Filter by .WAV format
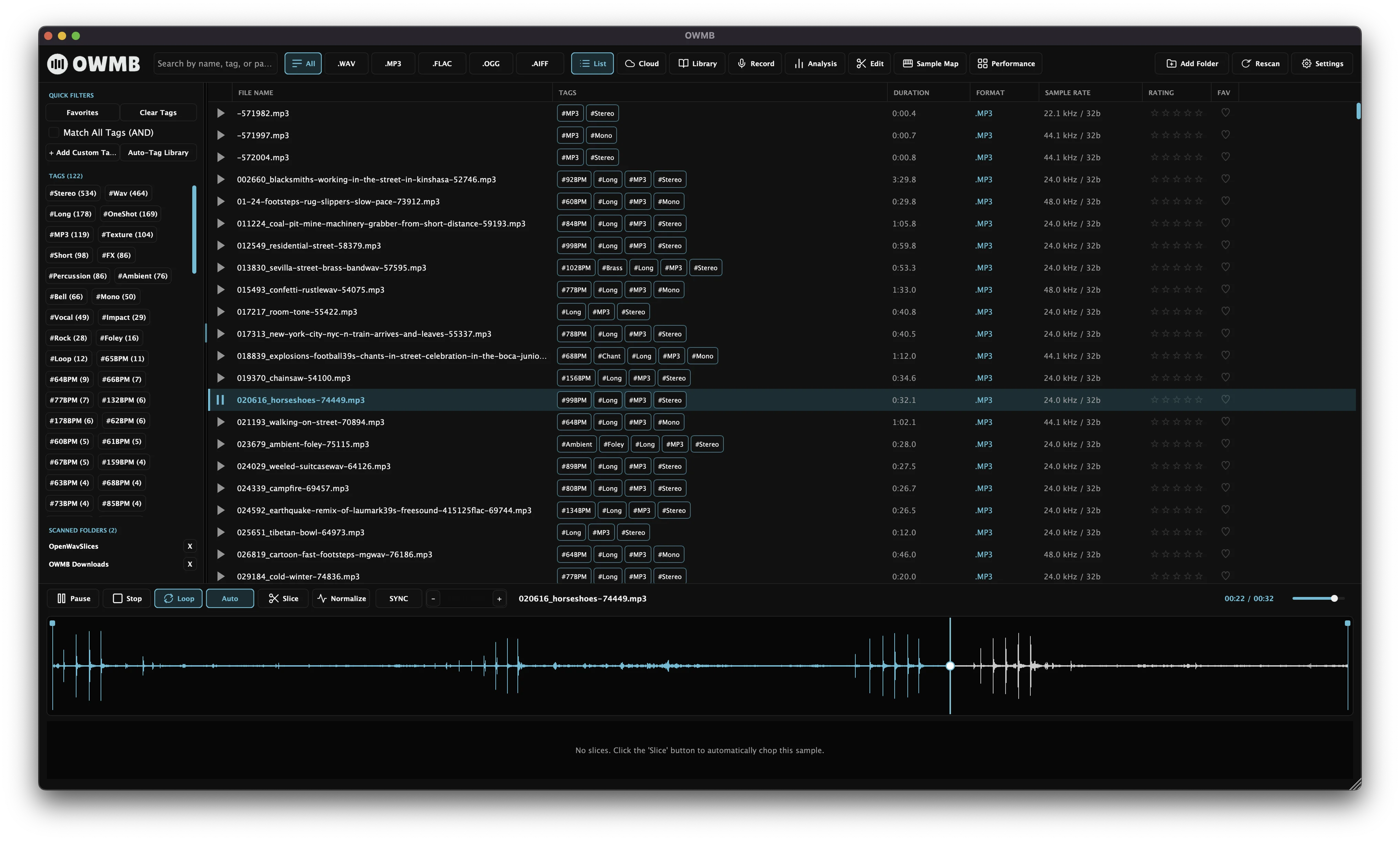The height and width of the screenshot is (841, 1400). tap(347, 63)
